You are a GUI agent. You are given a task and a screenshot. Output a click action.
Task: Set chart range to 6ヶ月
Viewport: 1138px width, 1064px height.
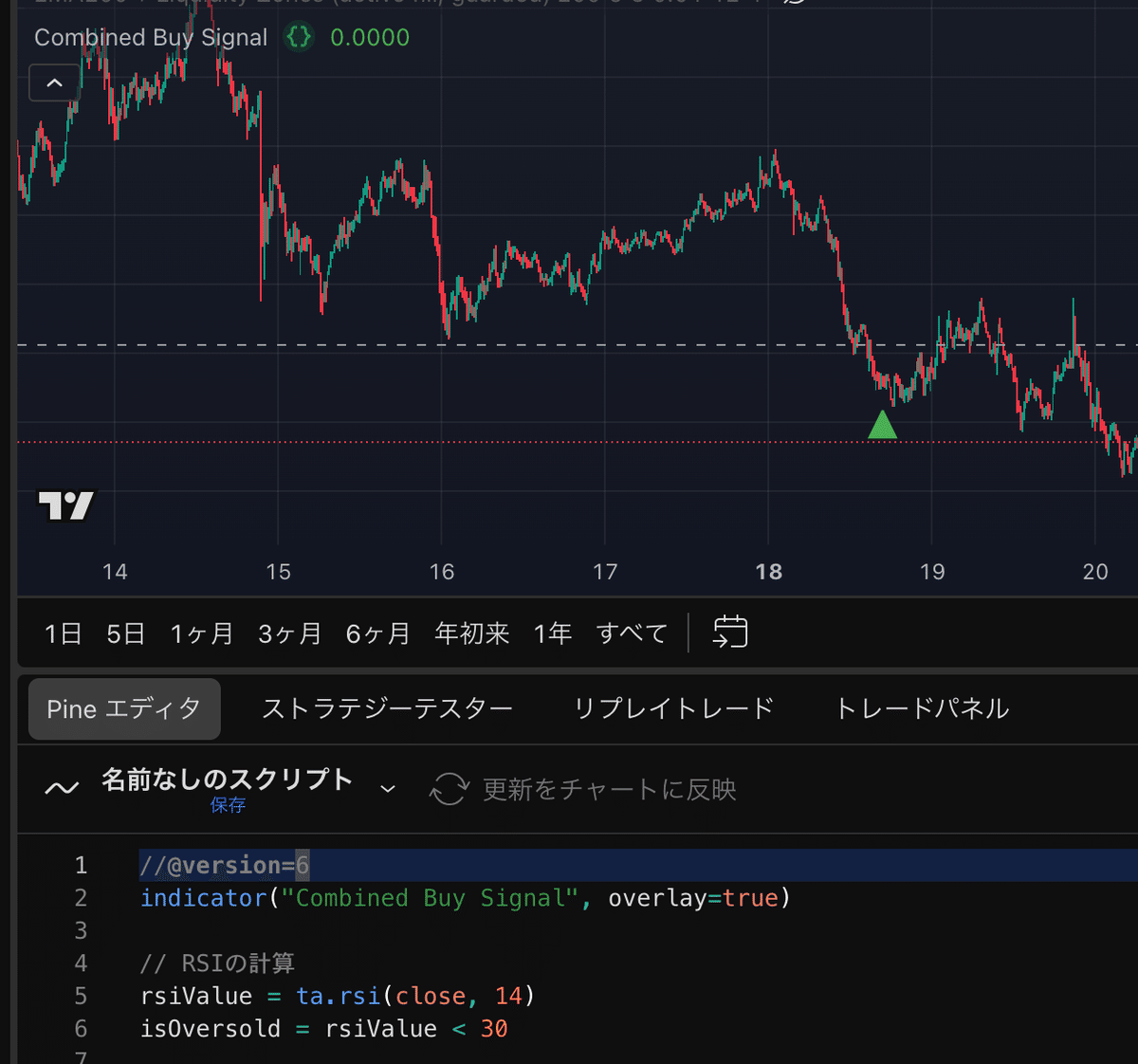click(x=377, y=633)
